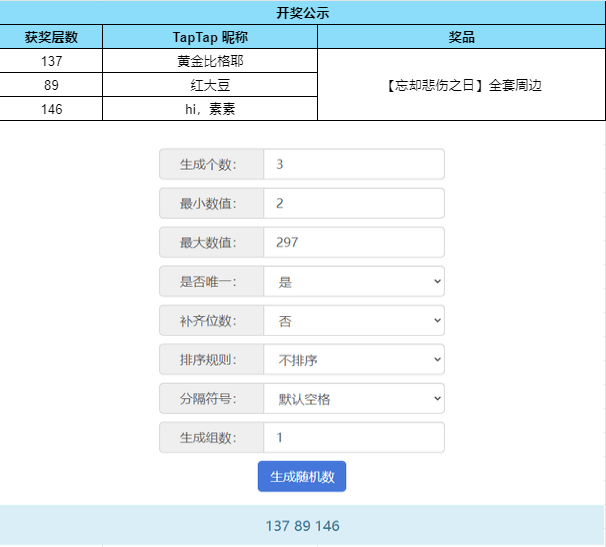This screenshot has width=606, height=547.
Task: Select the 开奖公示 title cell
Action: pyautogui.click(x=303, y=12)
